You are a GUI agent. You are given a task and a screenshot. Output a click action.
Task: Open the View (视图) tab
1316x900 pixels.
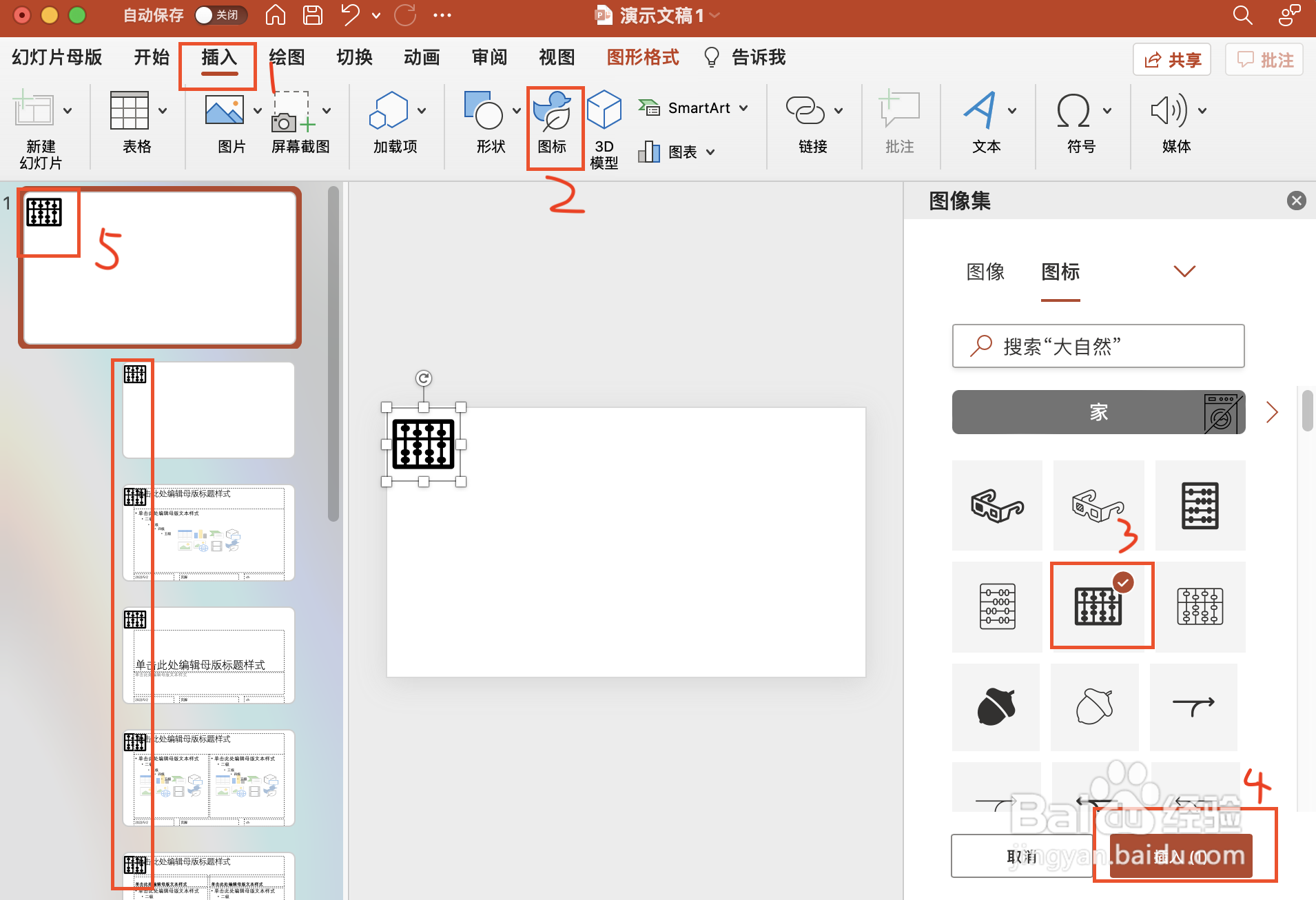click(x=557, y=57)
